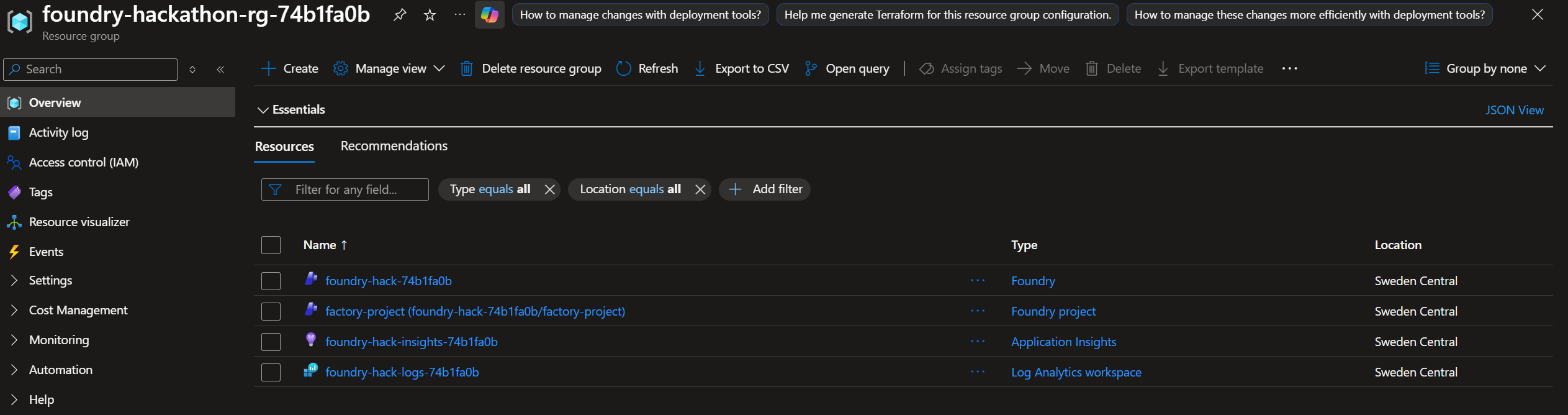
Task: Open JSON View link
Action: click(1515, 110)
